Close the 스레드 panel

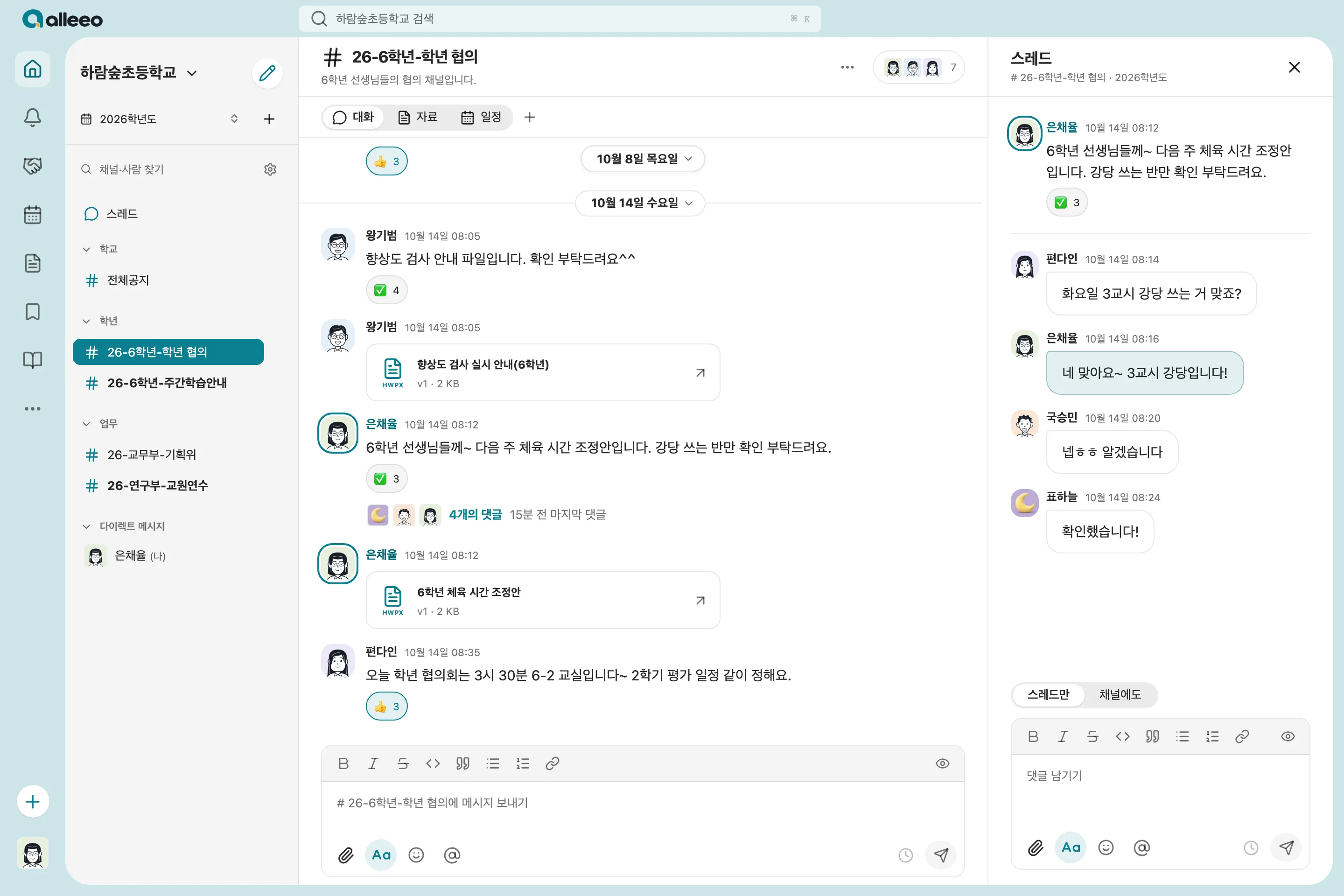(1294, 67)
